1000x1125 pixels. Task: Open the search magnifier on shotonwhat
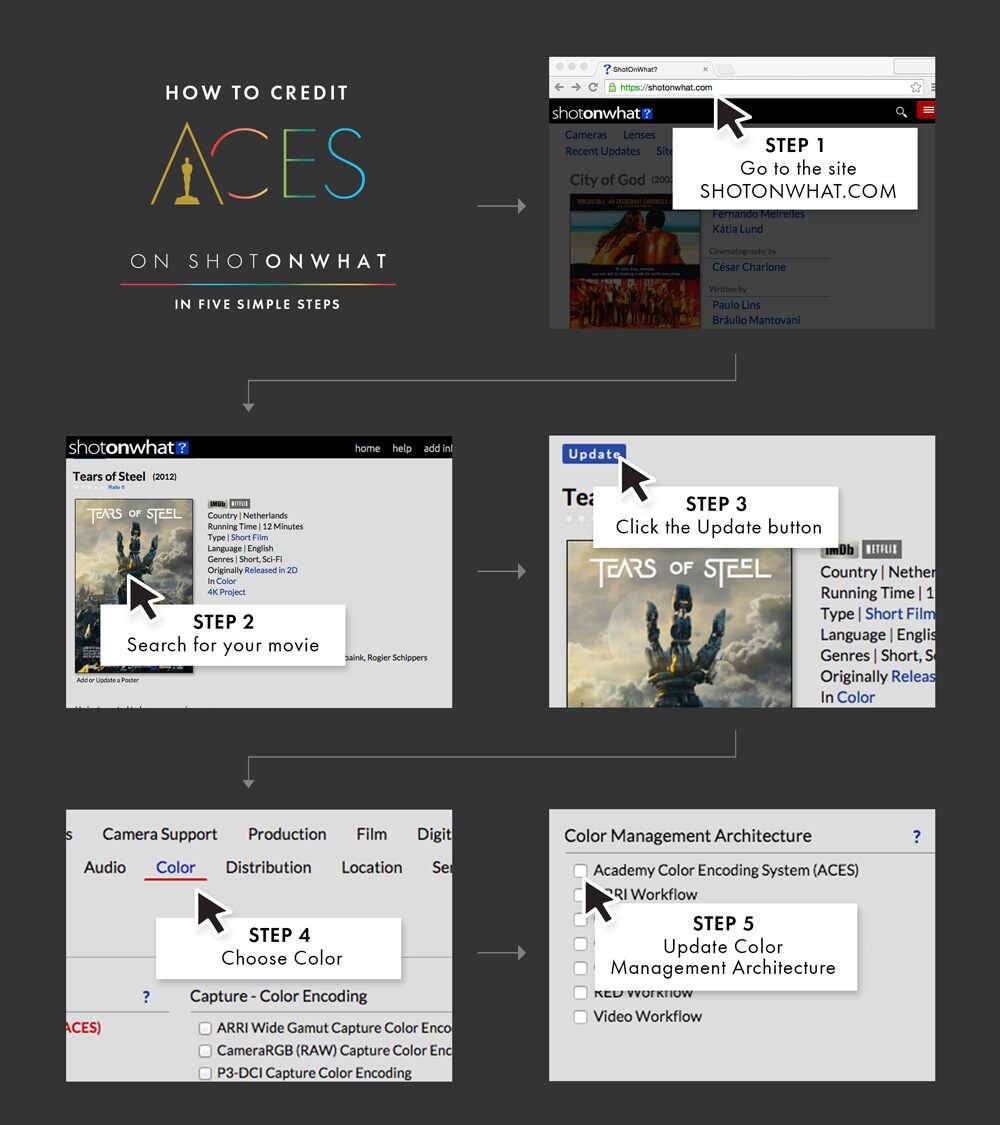(901, 112)
